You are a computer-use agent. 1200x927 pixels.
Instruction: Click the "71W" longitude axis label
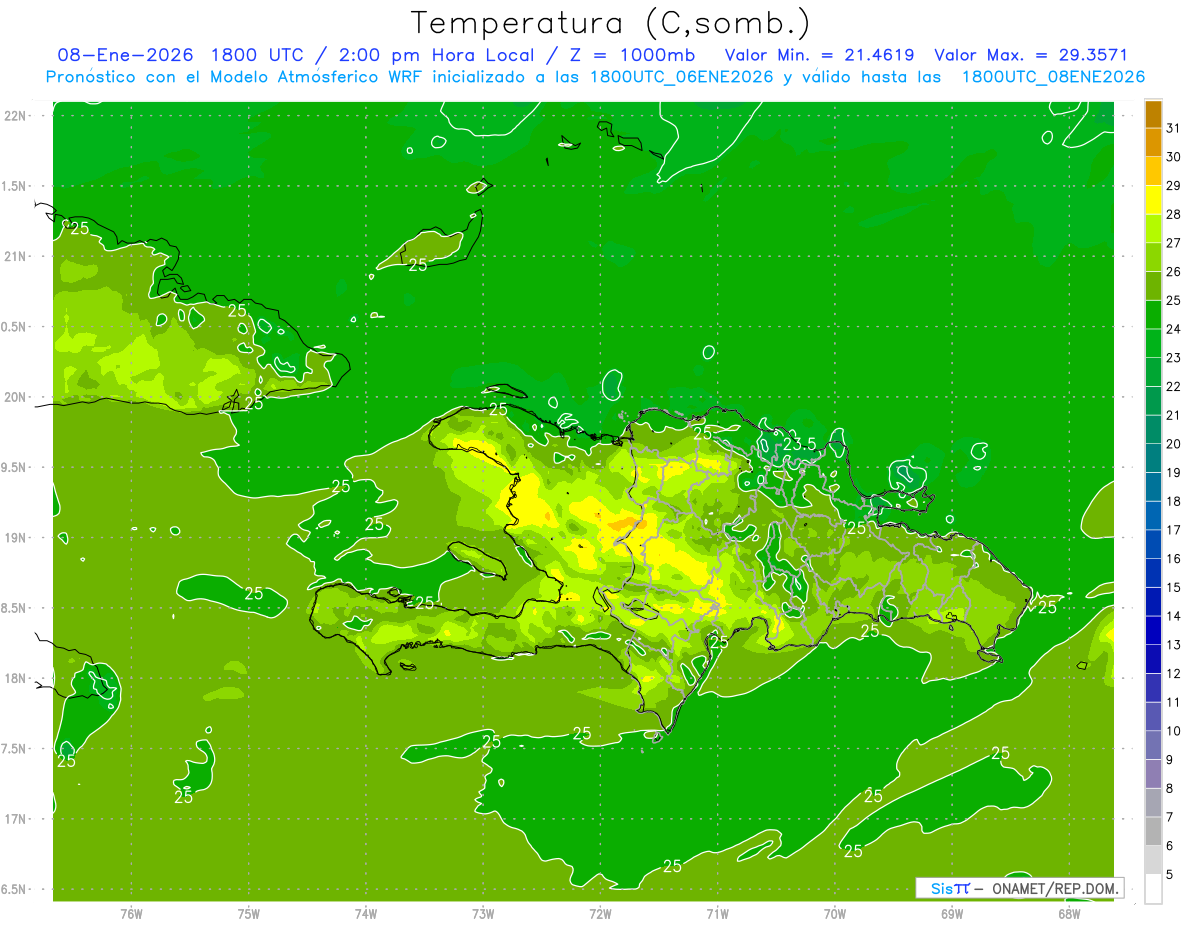point(717,913)
